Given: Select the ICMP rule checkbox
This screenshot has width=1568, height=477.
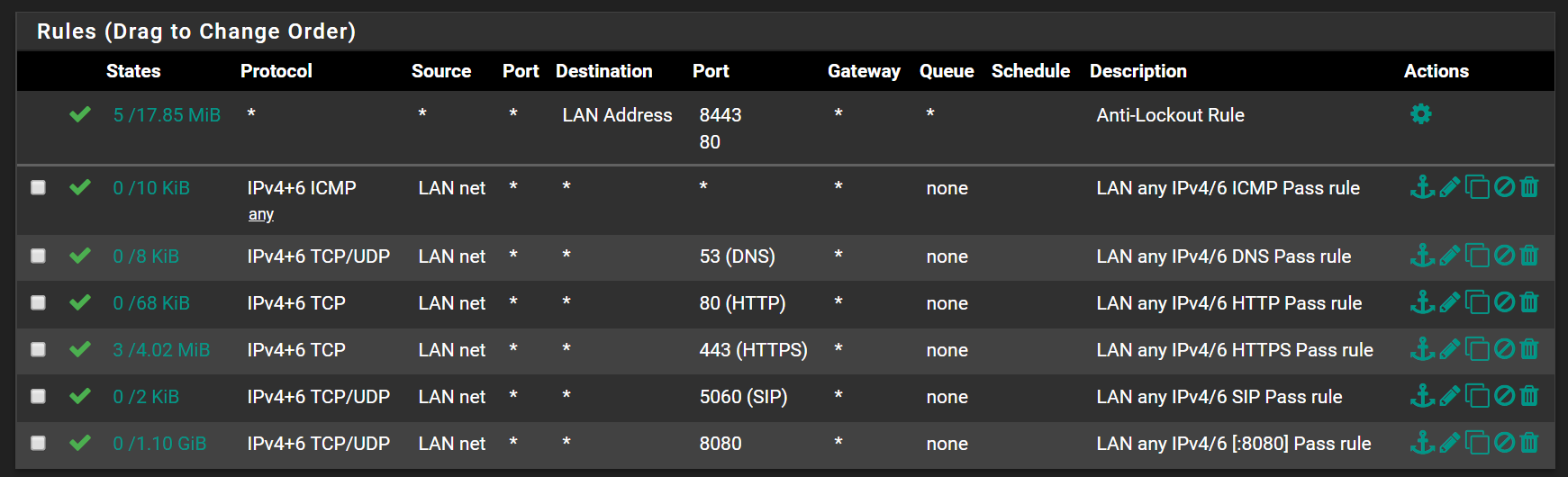Looking at the screenshot, I should (x=38, y=187).
